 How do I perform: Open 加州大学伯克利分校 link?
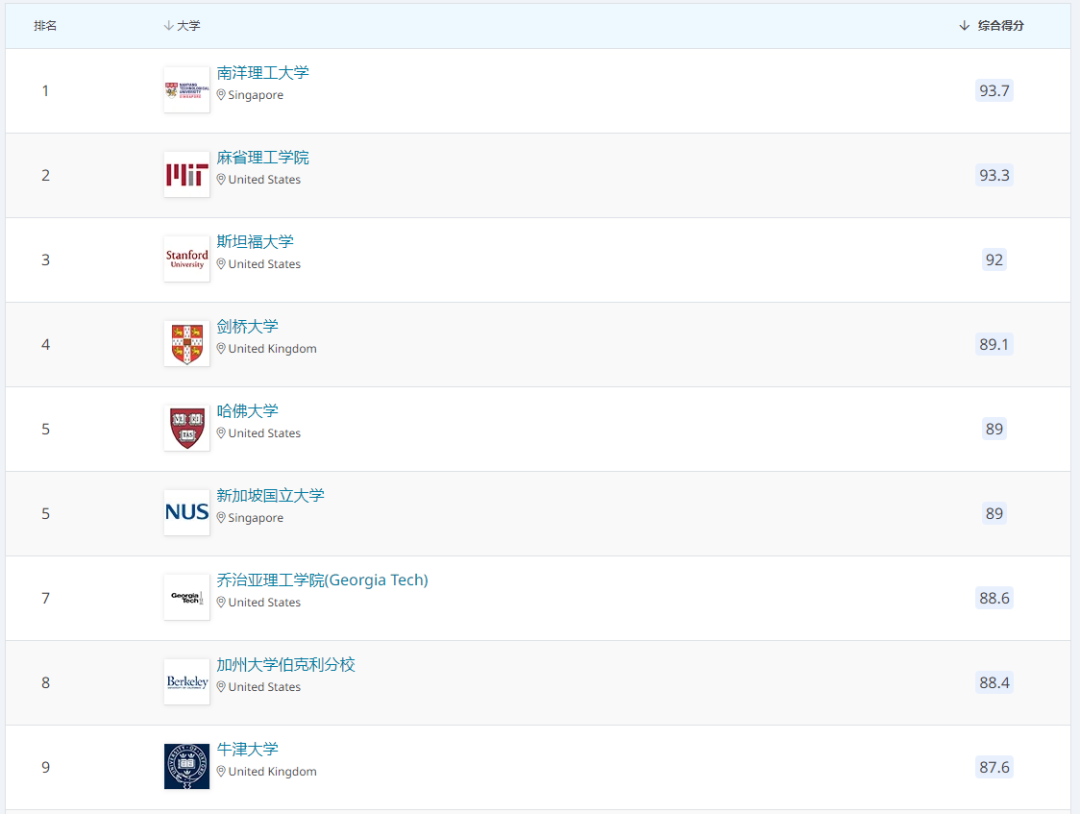286,665
